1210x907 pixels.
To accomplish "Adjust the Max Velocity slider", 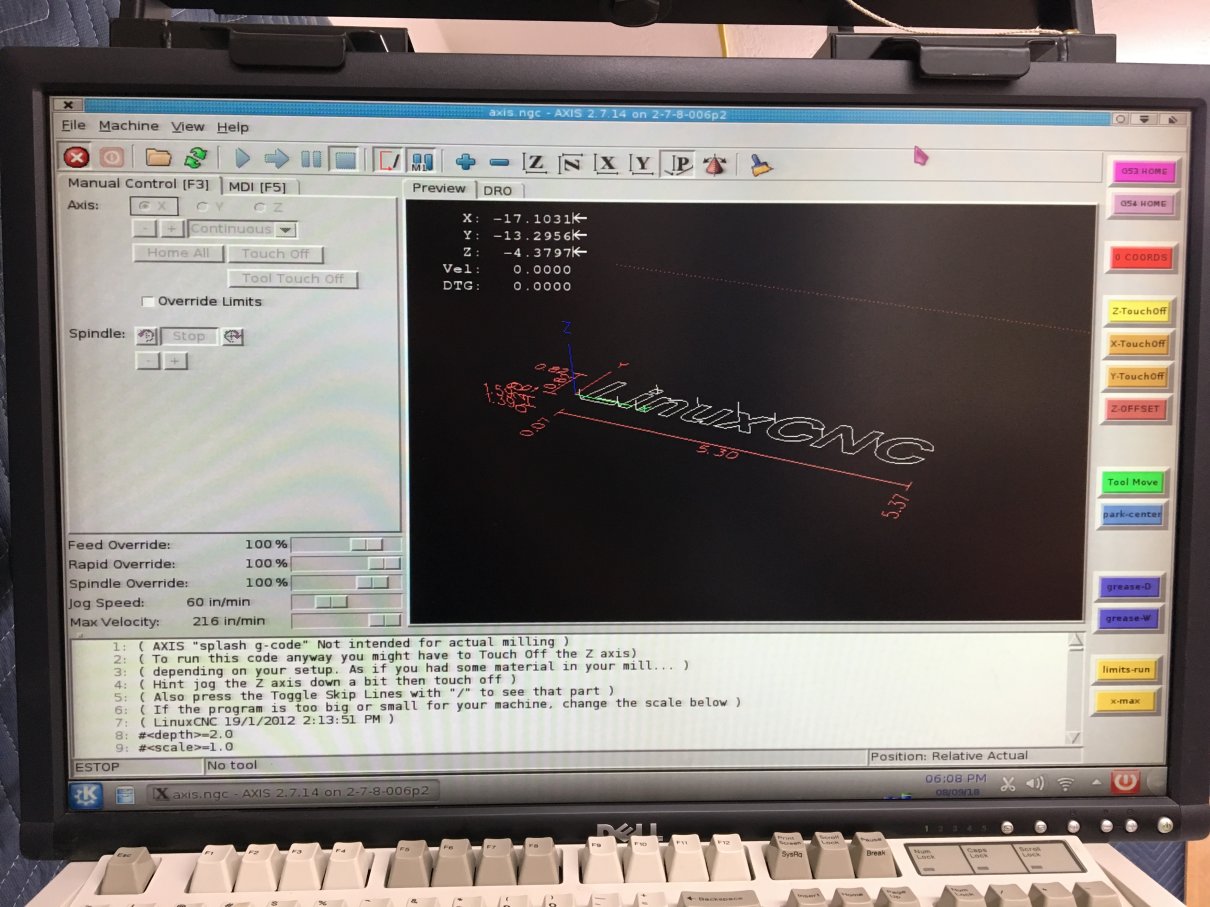I will 346,621.
